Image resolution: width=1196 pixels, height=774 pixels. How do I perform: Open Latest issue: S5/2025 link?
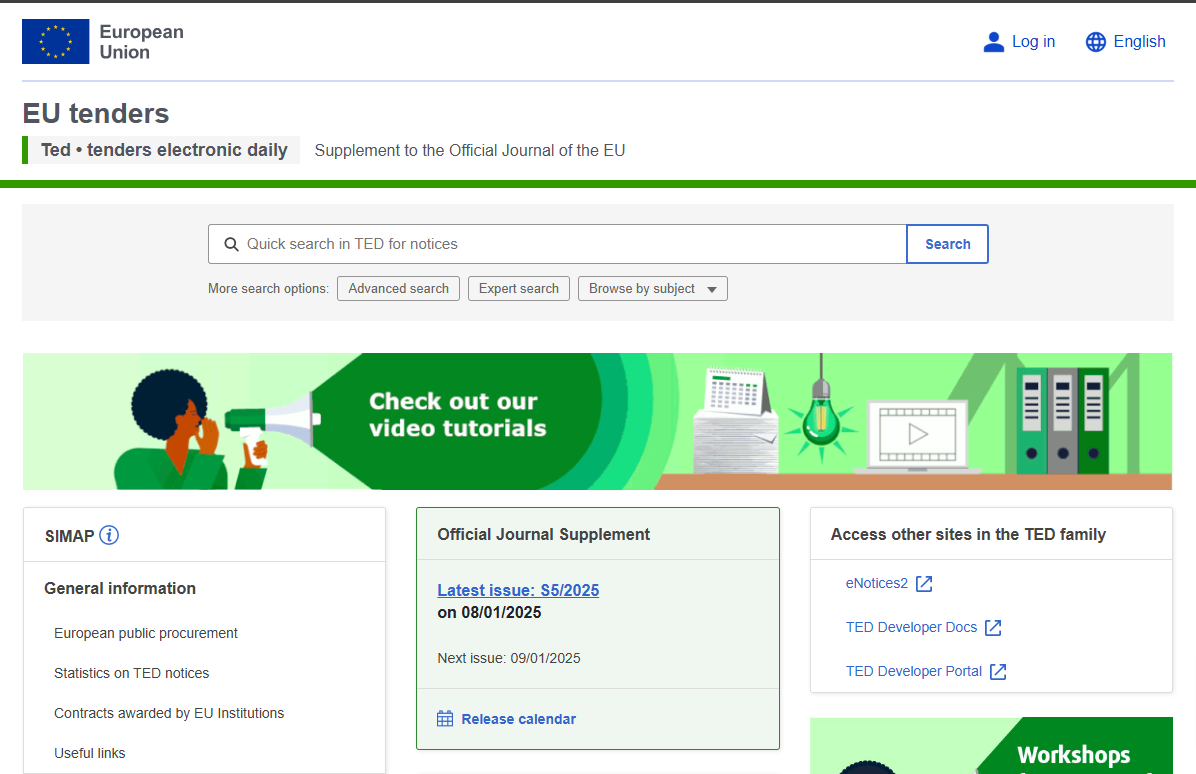click(518, 590)
